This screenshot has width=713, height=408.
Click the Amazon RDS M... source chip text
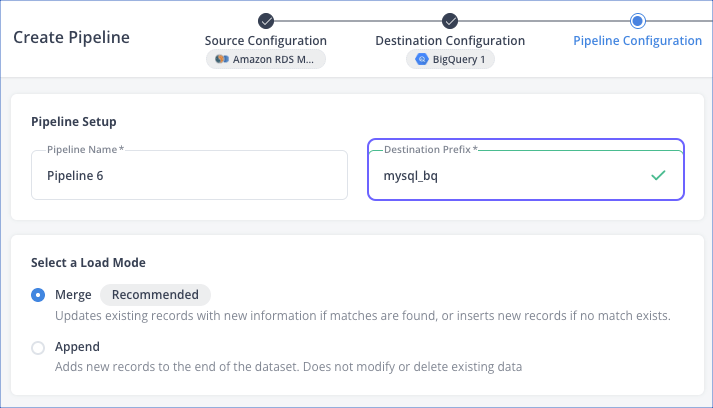(275, 59)
